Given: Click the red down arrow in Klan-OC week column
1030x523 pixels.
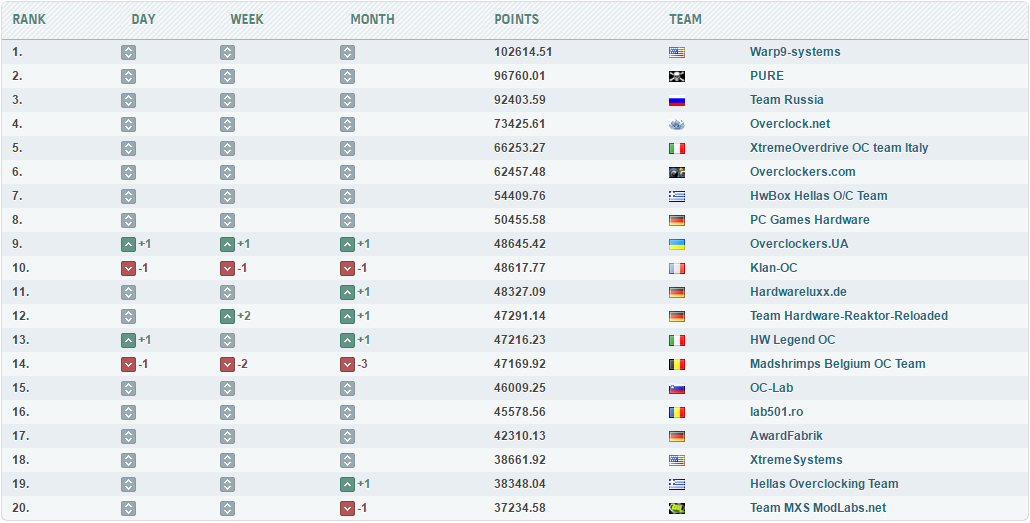Looking at the screenshot, I should (228, 268).
